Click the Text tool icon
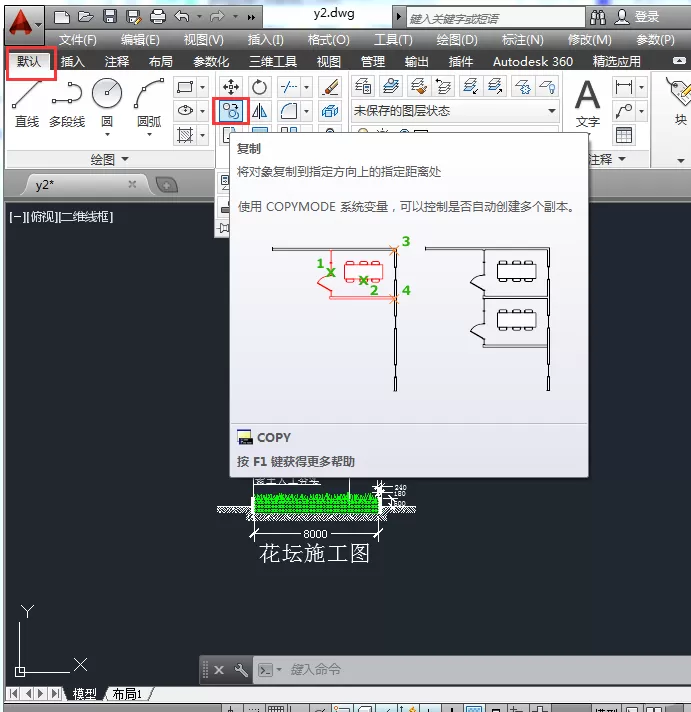Viewport: 691px width, 712px height. (587, 103)
